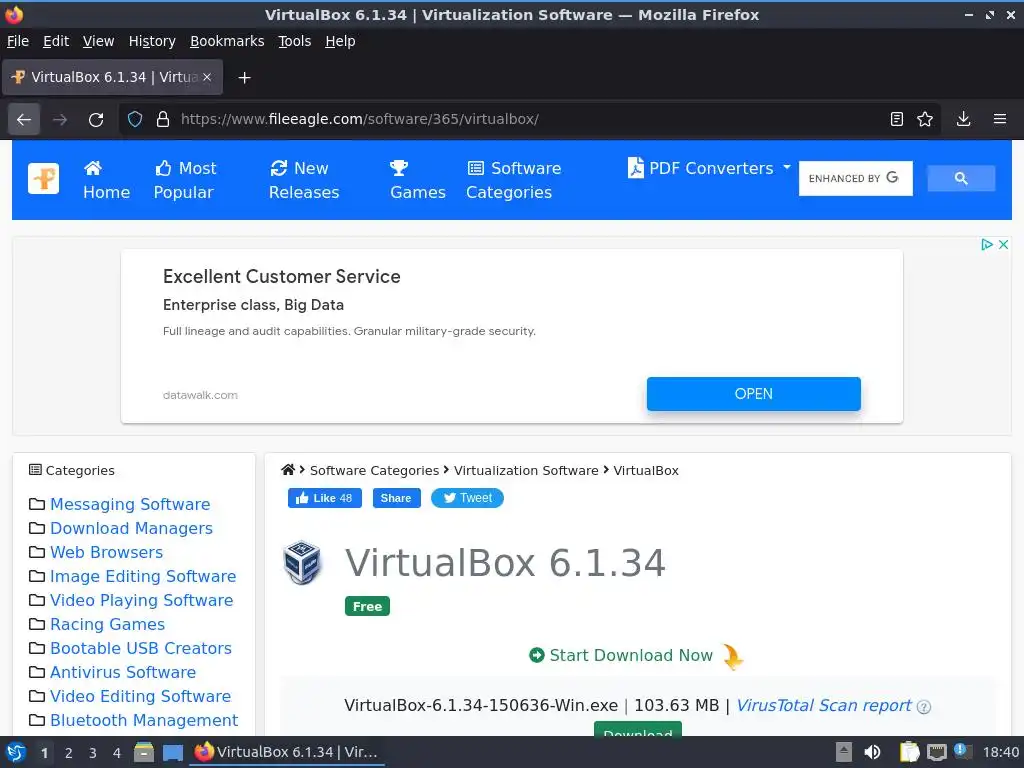
Task: Click the VirusTotal help question mark icon
Action: [x=923, y=707]
